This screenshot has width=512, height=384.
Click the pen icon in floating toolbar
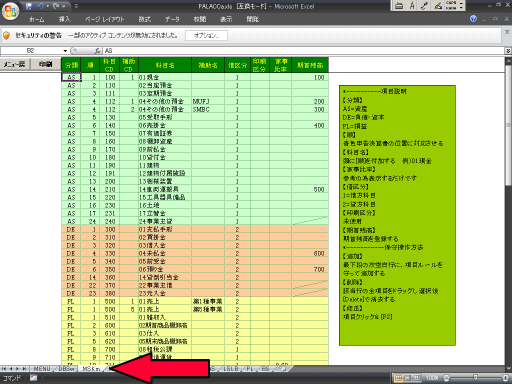coord(424,6)
